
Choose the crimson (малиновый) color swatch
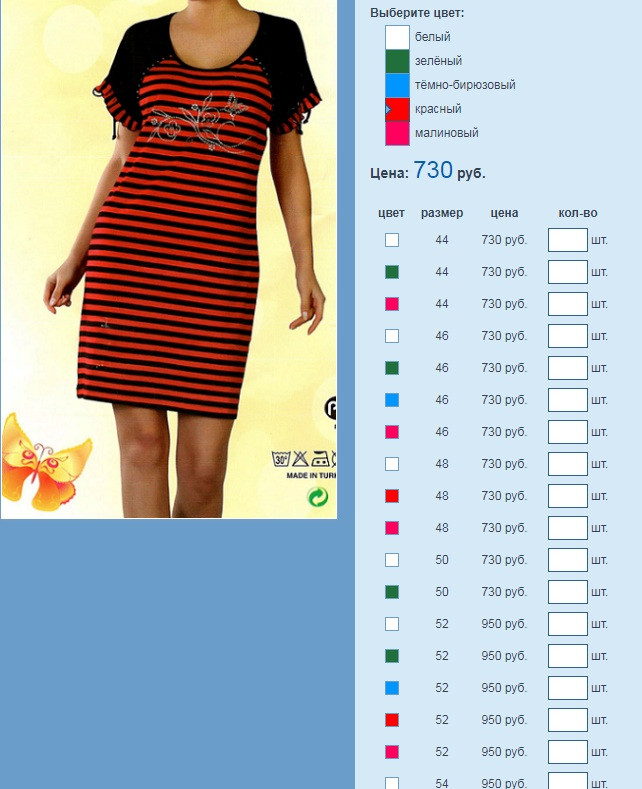(397, 133)
